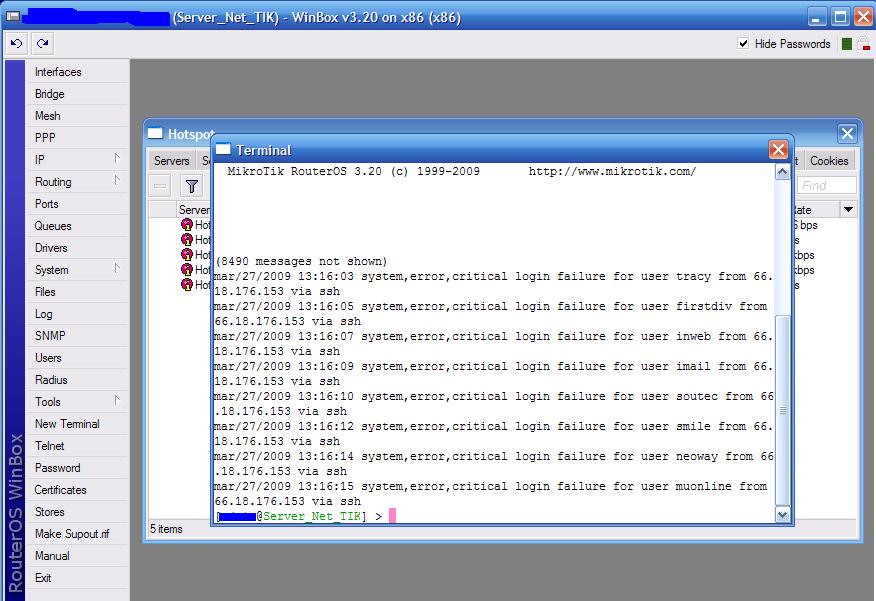Select the second hotspot server row icon
This screenshot has width=876, height=601.
tap(187, 240)
